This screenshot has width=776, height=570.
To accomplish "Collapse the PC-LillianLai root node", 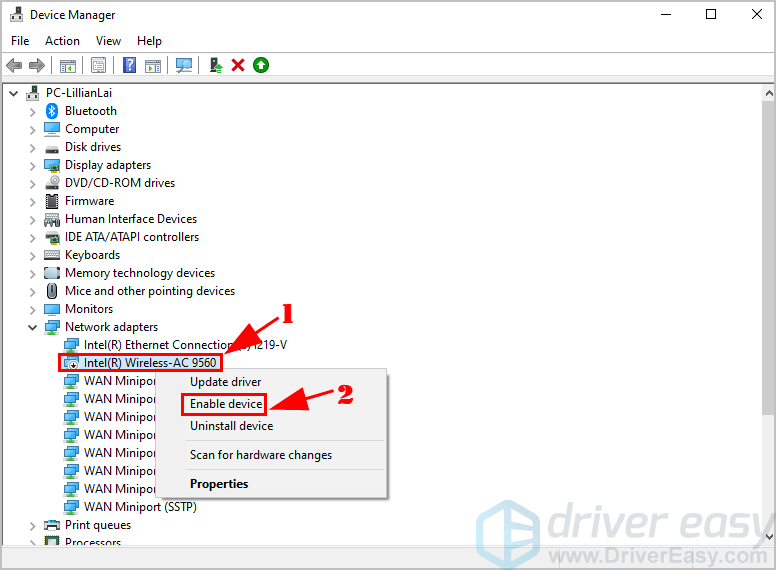I will [x=14, y=93].
